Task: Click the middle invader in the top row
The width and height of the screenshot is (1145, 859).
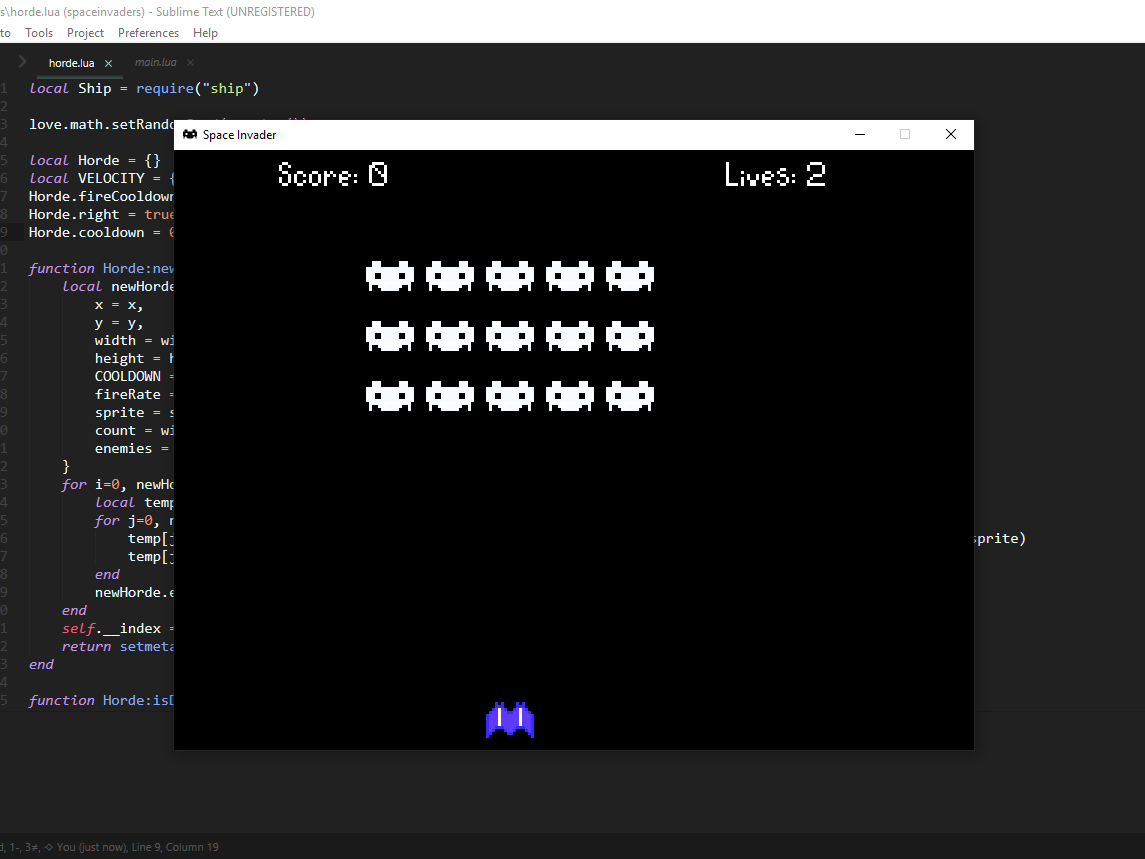Action: tap(510, 276)
